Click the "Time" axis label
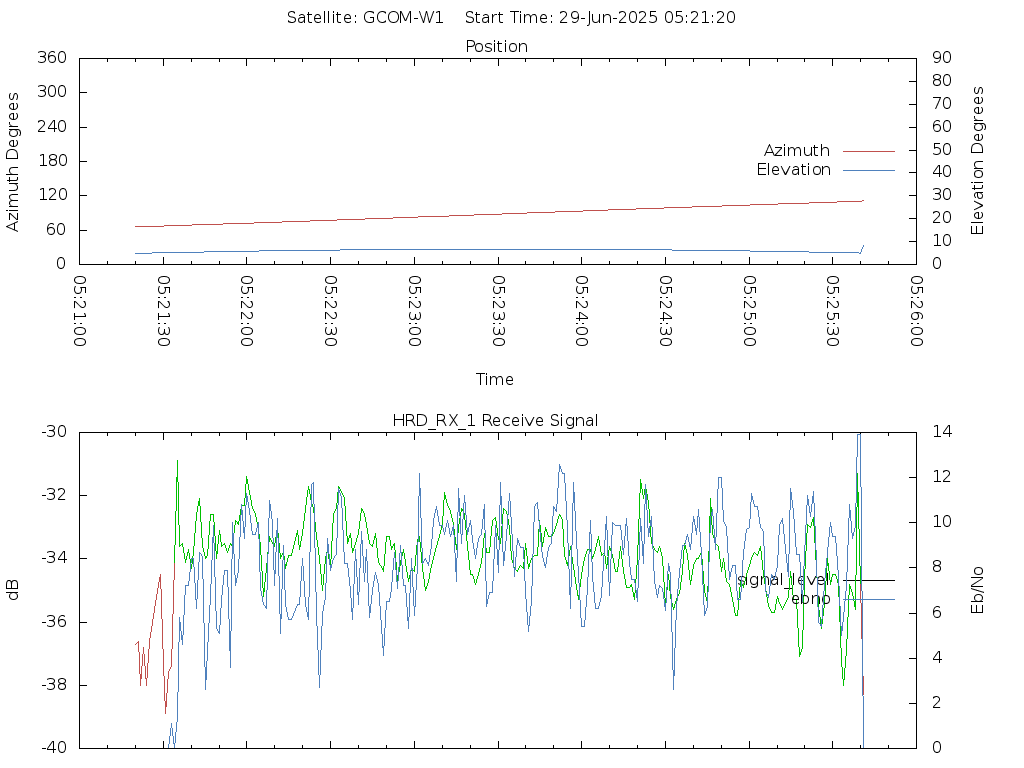Screen dimensions: 1024x768 (494, 379)
